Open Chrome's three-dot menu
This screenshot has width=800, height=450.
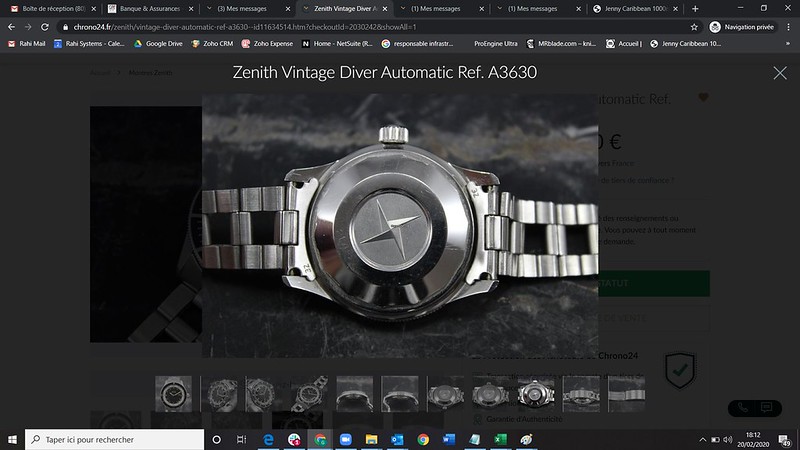point(789,27)
